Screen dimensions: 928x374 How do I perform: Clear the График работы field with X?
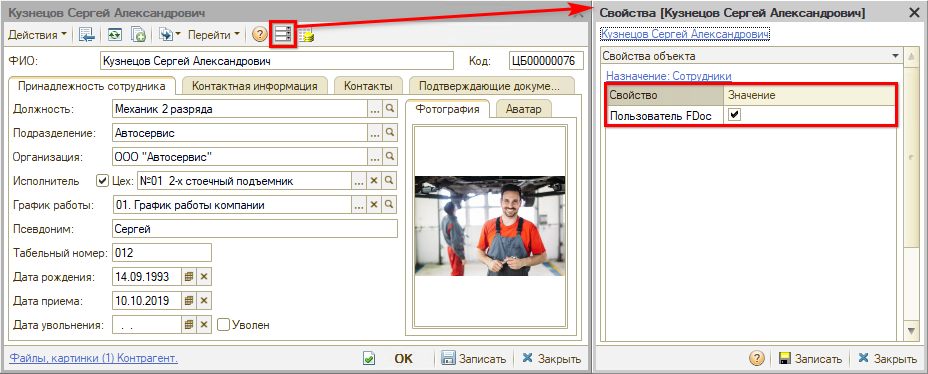[x=374, y=205]
